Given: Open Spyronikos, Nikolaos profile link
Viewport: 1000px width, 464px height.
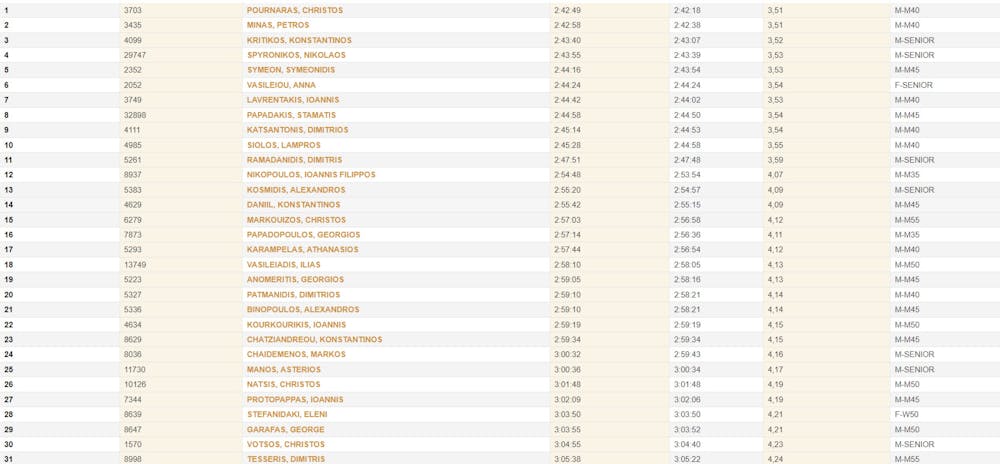Looking at the screenshot, I should (x=296, y=55).
